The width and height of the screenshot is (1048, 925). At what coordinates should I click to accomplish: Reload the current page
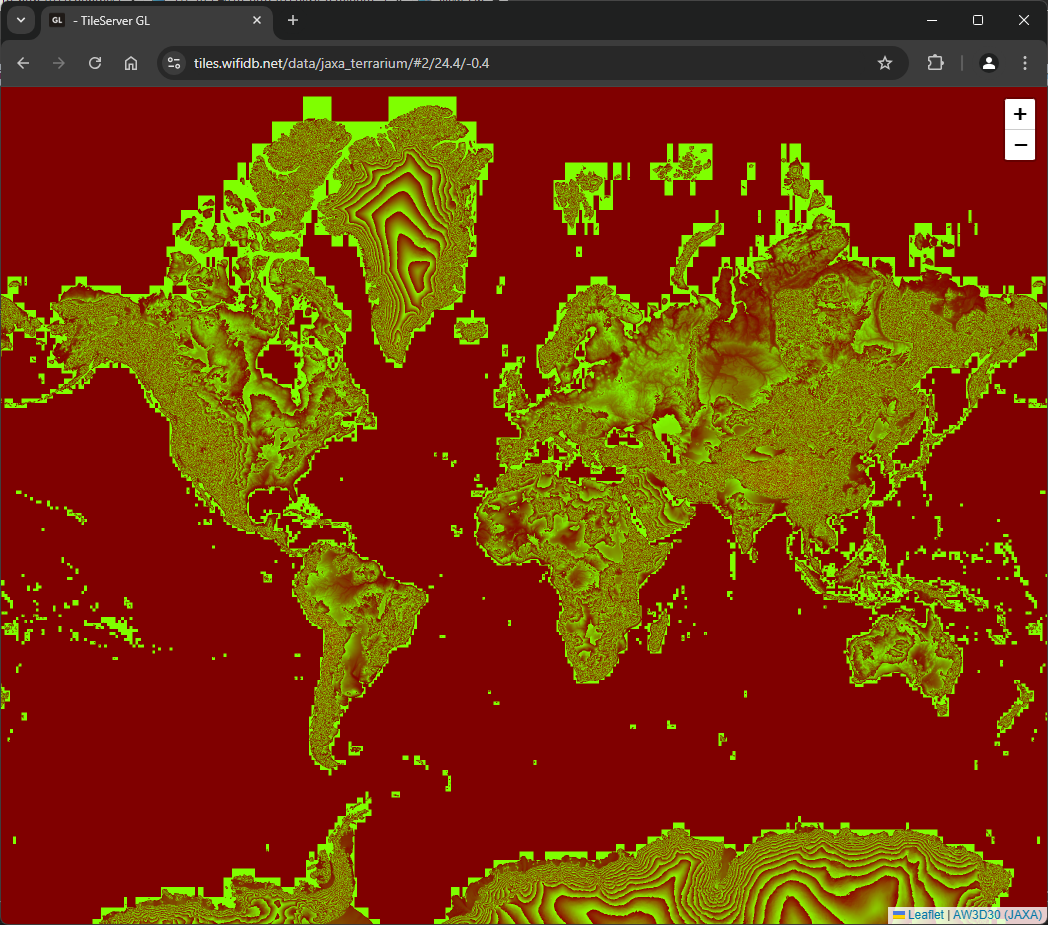95,63
